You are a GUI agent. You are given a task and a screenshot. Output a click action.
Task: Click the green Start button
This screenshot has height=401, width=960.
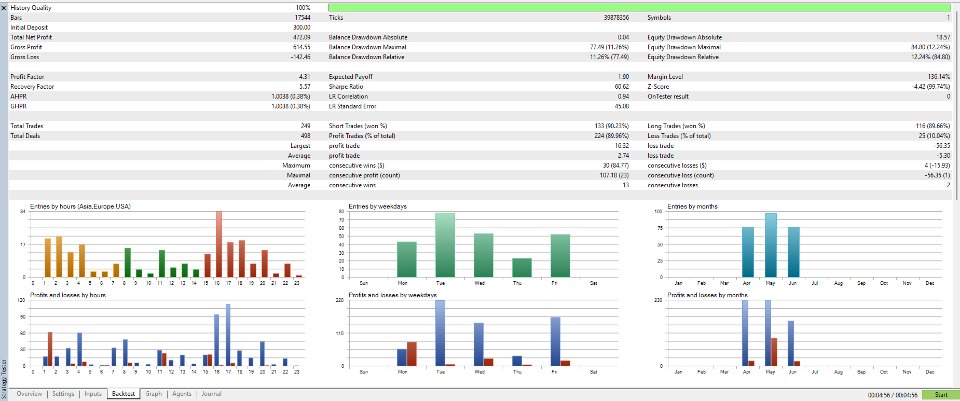click(940, 395)
